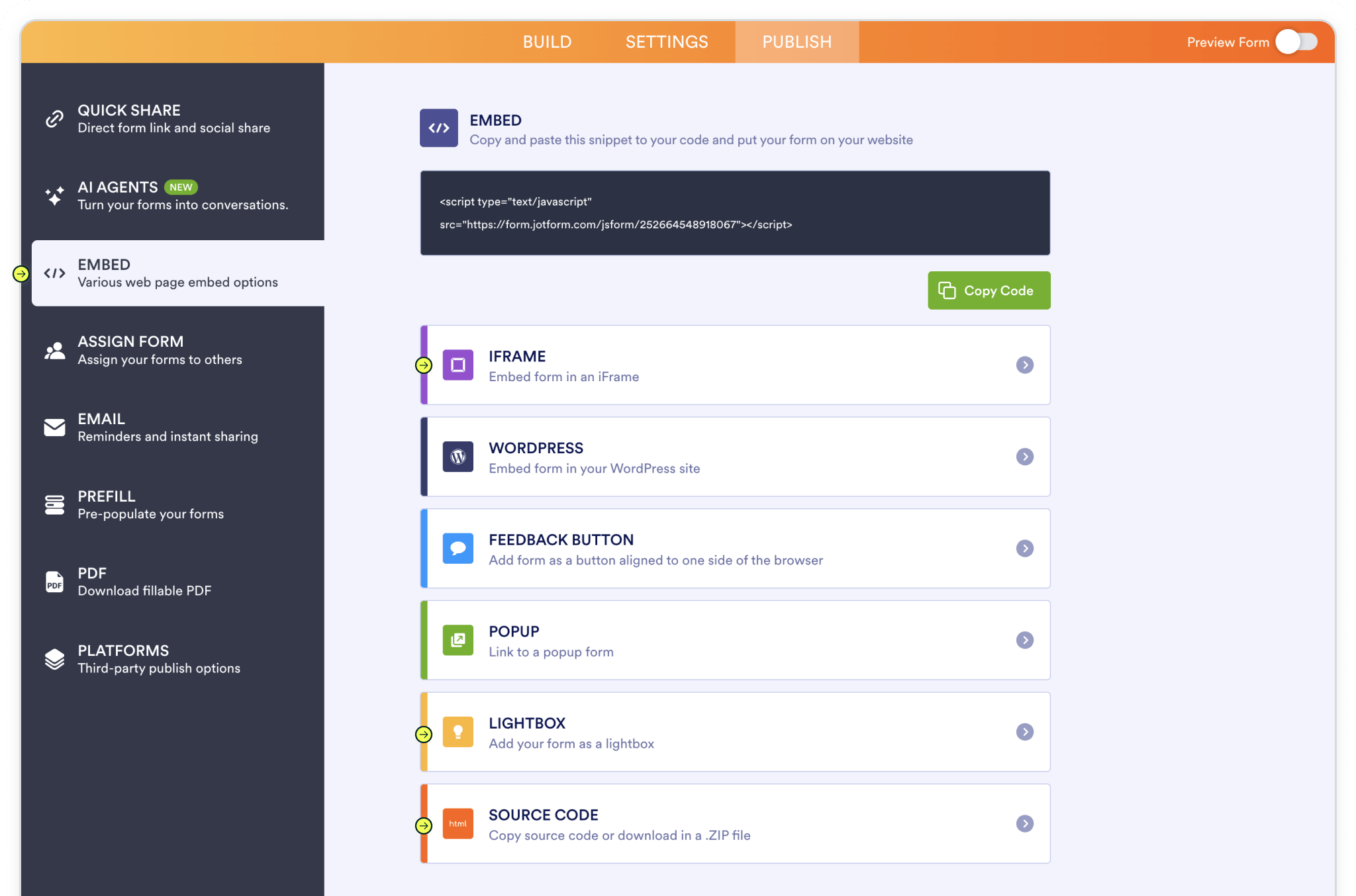Viewport: 1356px width, 896px height.
Task: Click the orange html Source Code icon
Action: pyautogui.click(x=458, y=823)
